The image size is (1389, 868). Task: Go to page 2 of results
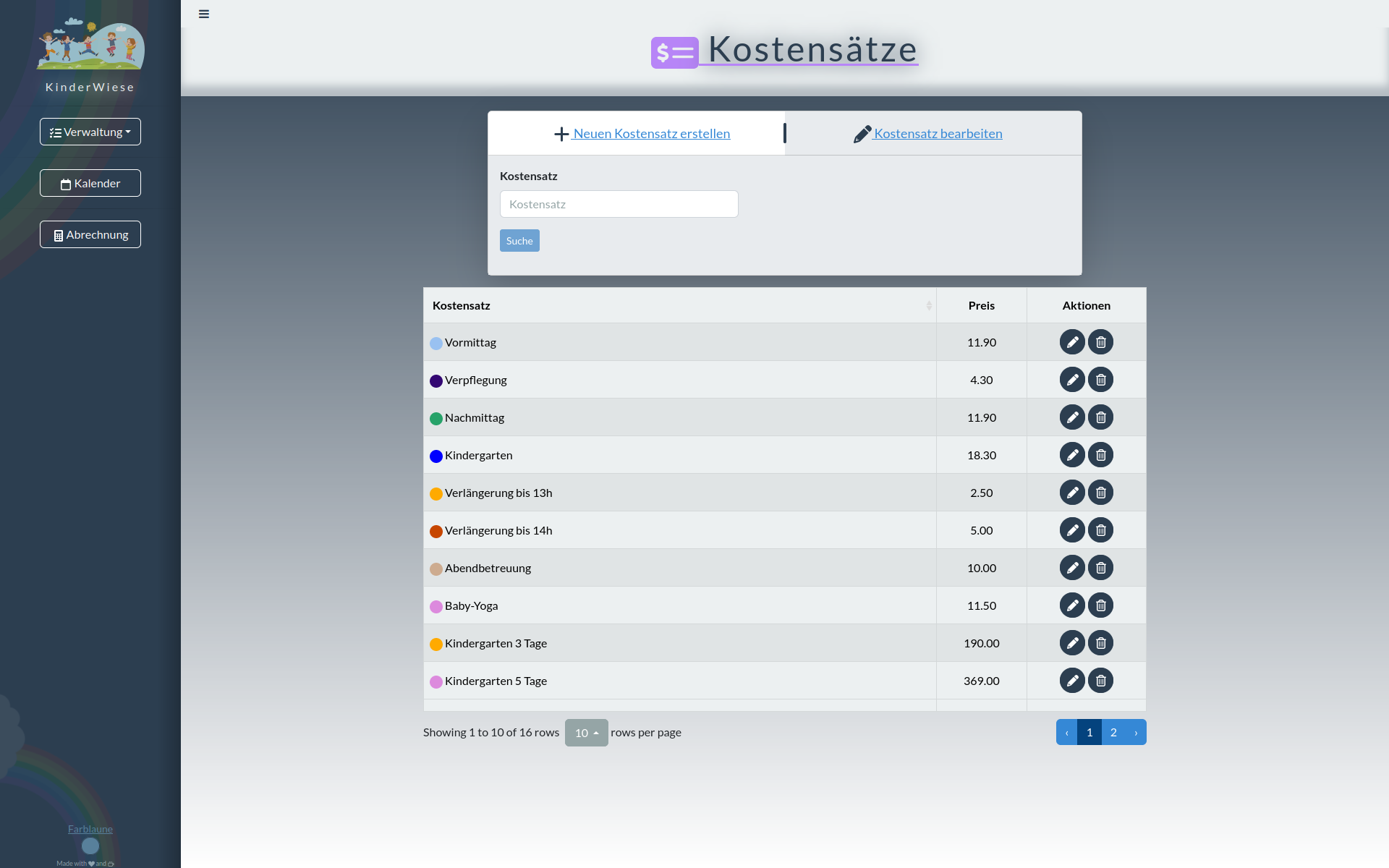coord(1113,732)
